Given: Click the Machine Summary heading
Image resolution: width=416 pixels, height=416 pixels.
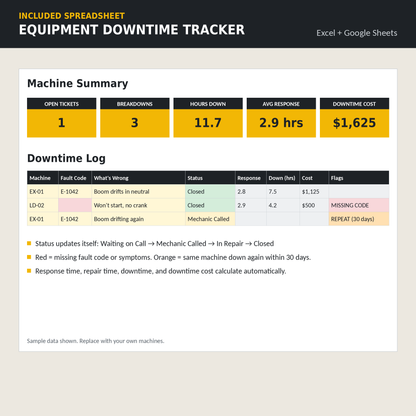Looking at the screenshot, I should [78, 83].
